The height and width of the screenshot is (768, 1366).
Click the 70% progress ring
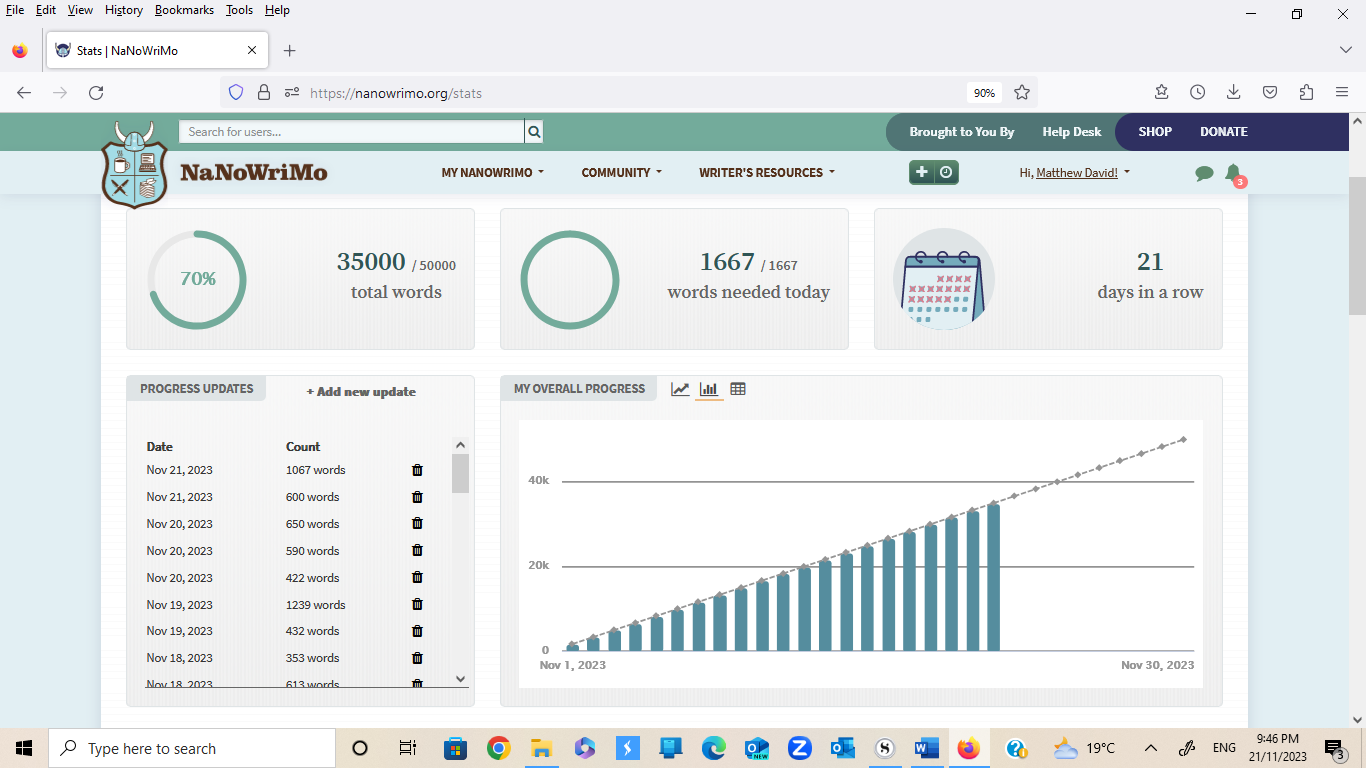(x=197, y=279)
